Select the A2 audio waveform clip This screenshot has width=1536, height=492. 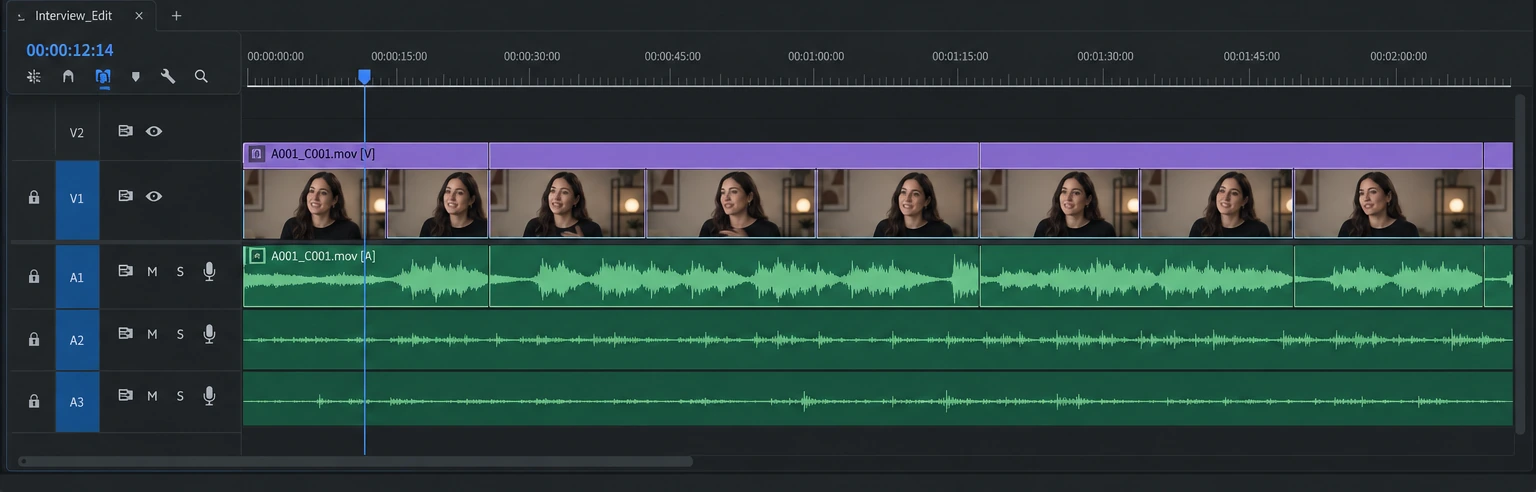pos(878,340)
